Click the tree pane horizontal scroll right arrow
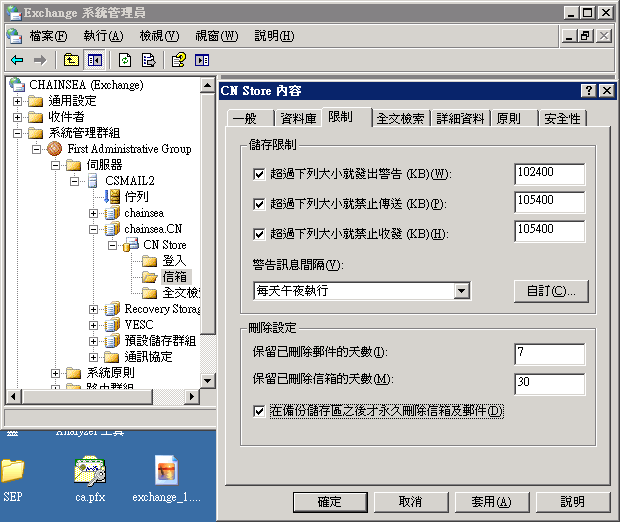This screenshot has height=522, width=620. pos(192,396)
